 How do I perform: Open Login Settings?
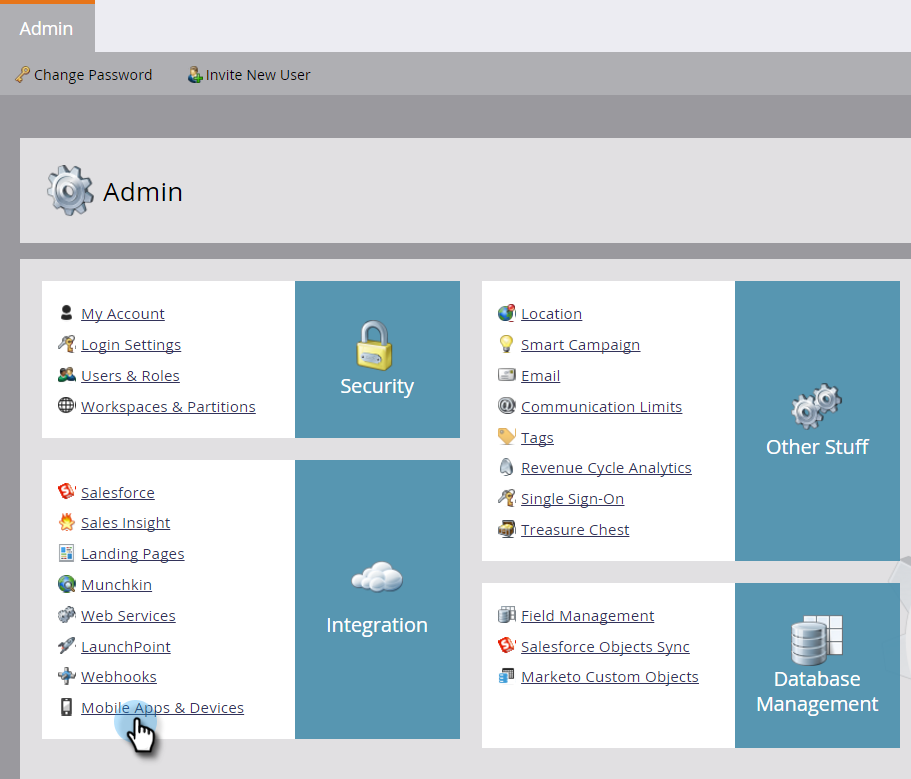point(131,345)
